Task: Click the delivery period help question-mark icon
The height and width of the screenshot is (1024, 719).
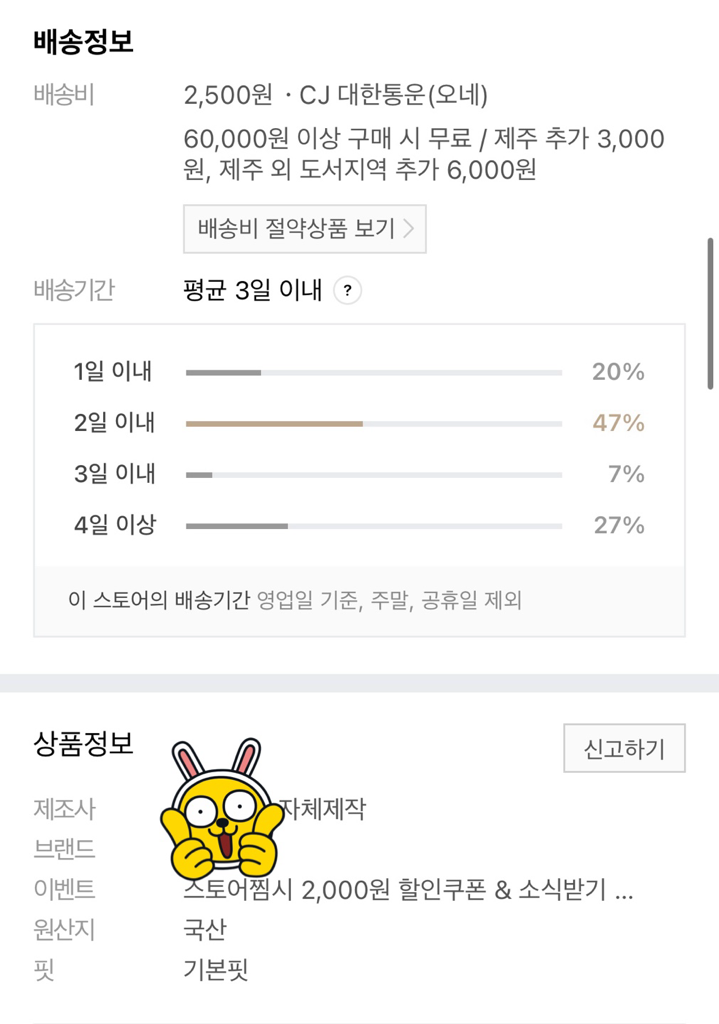Action: (347, 291)
